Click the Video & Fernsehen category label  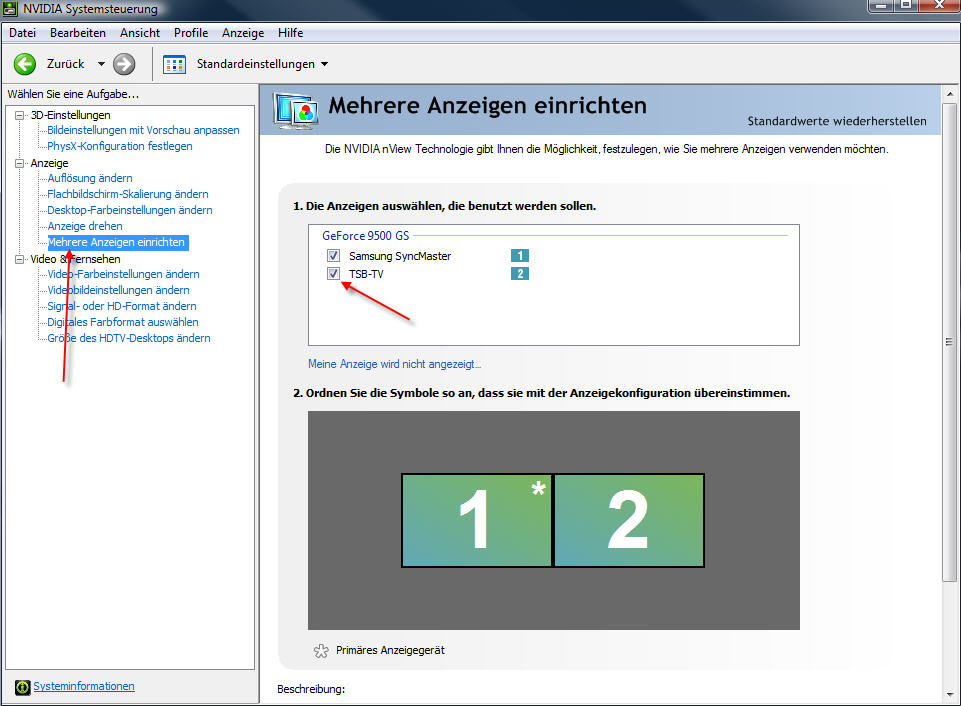[75, 259]
